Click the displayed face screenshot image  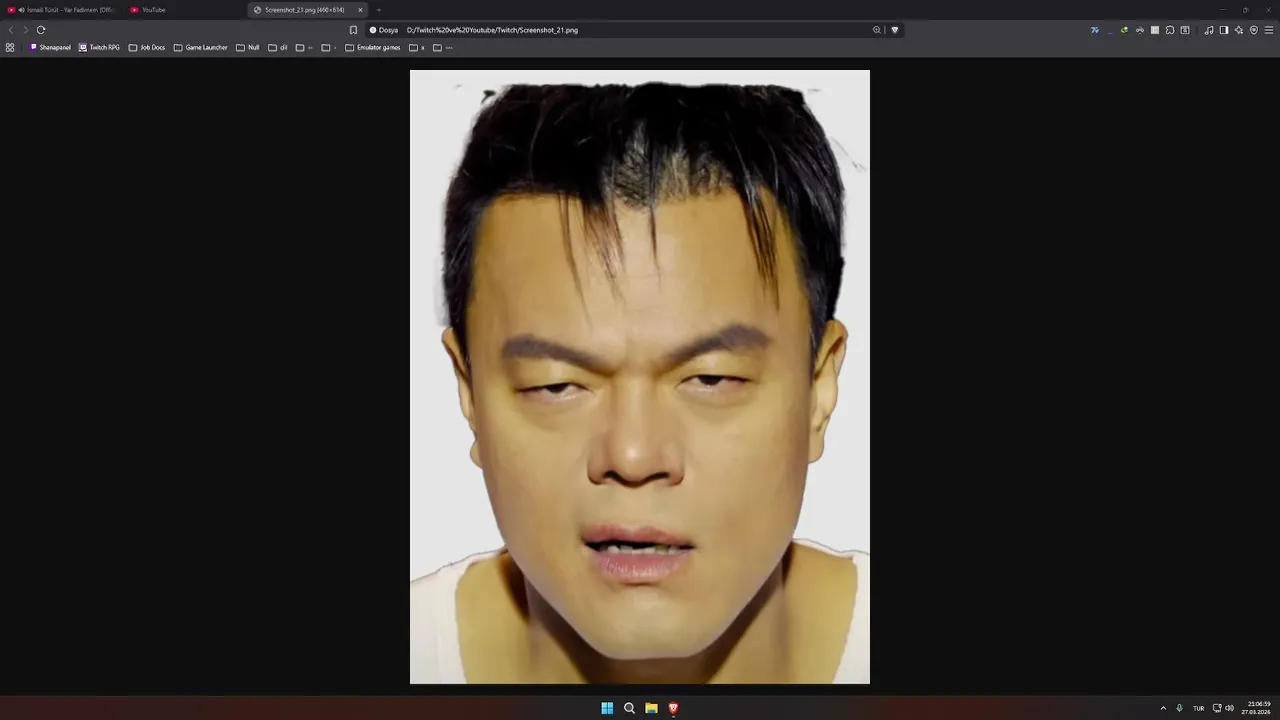coord(640,377)
